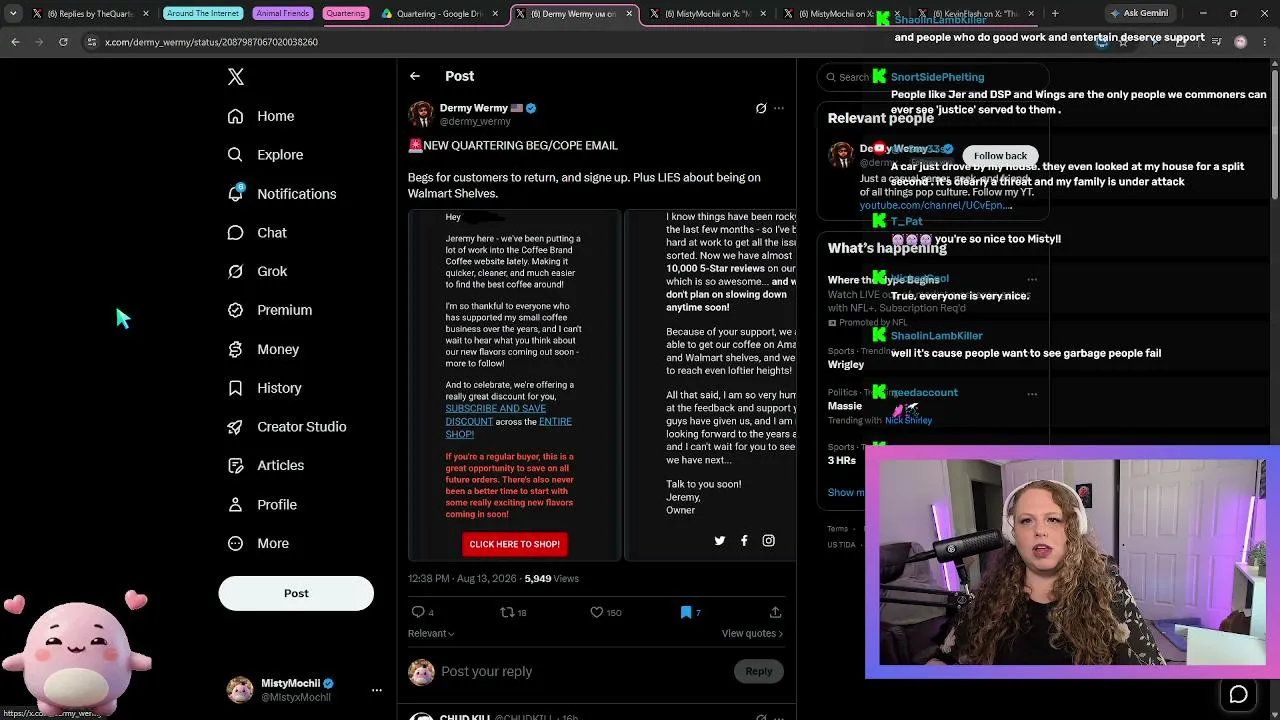
Task: Like the post with 150 likes
Action: pos(597,612)
